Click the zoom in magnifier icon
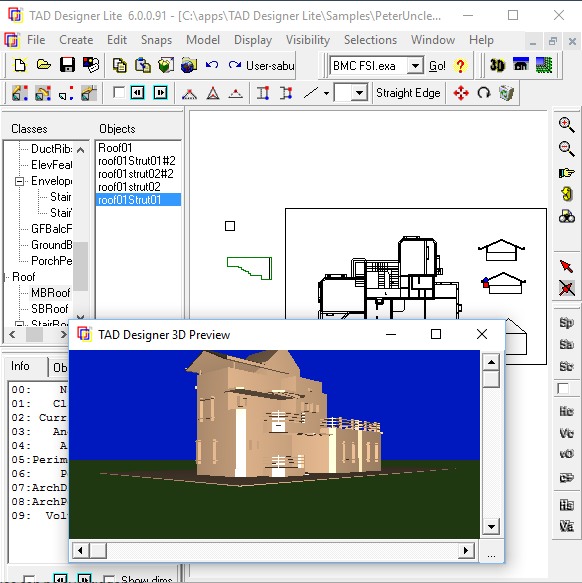The width and height of the screenshot is (582, 583). tap(566, 125)
